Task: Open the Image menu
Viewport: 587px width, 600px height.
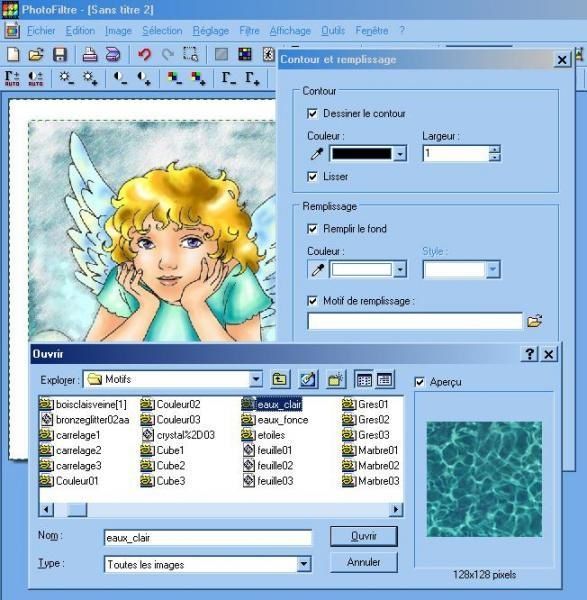Action: click(x=118, y=31)
